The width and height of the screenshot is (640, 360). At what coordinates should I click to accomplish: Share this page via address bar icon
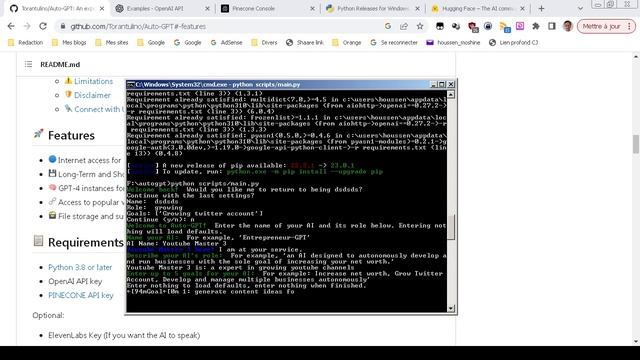tap(404, 26)
